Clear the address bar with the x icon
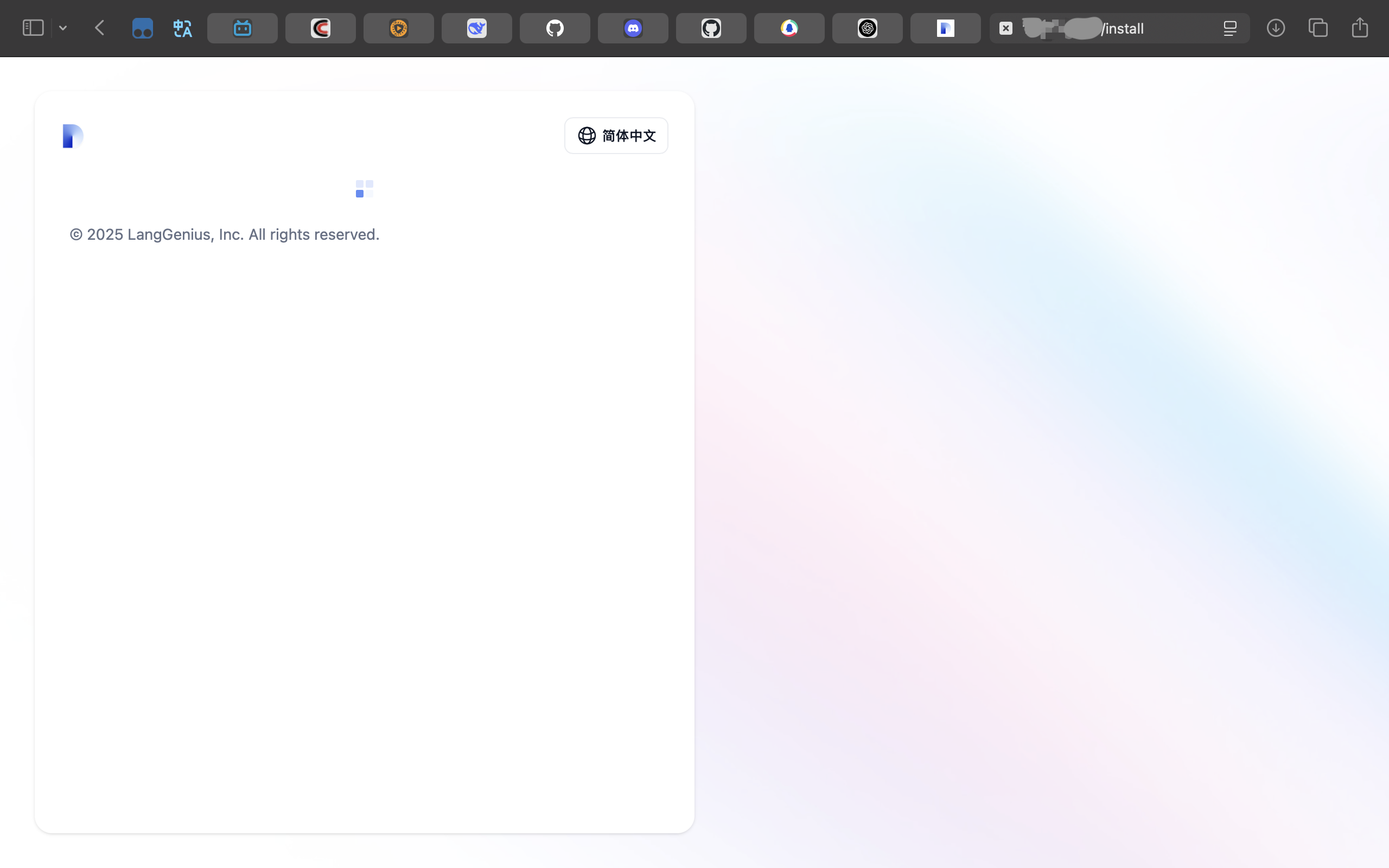 tap(1005, 28)
